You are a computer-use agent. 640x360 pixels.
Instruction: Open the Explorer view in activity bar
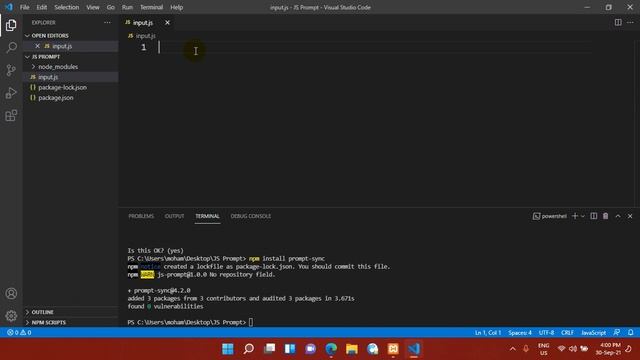(11, 25)
